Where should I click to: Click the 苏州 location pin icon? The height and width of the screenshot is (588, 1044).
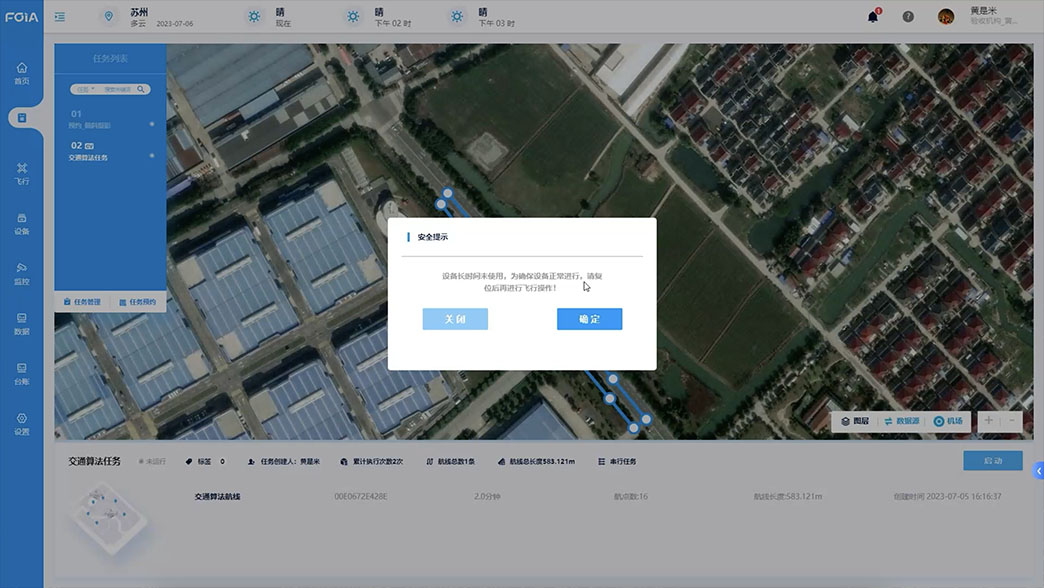click(109, 16)
